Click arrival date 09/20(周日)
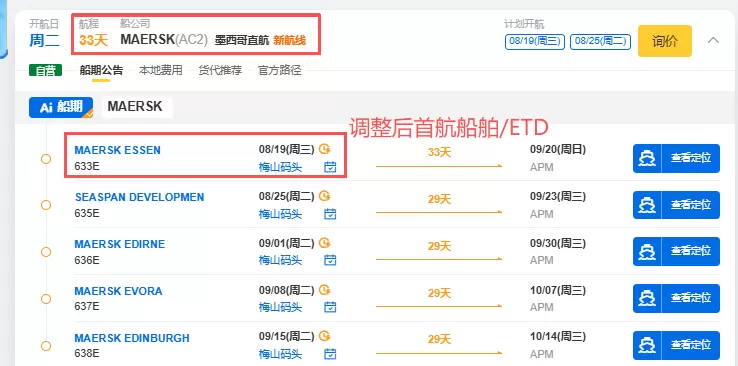Viewport: 738px width, 366px height. point(558,150)
